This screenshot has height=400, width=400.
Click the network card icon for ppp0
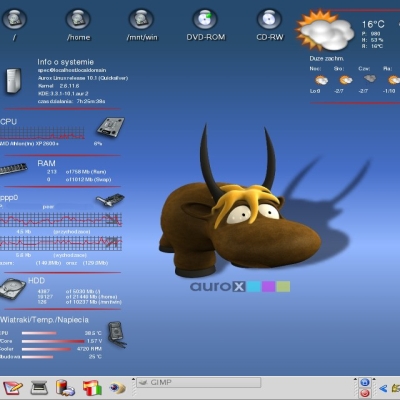point(110,200)
